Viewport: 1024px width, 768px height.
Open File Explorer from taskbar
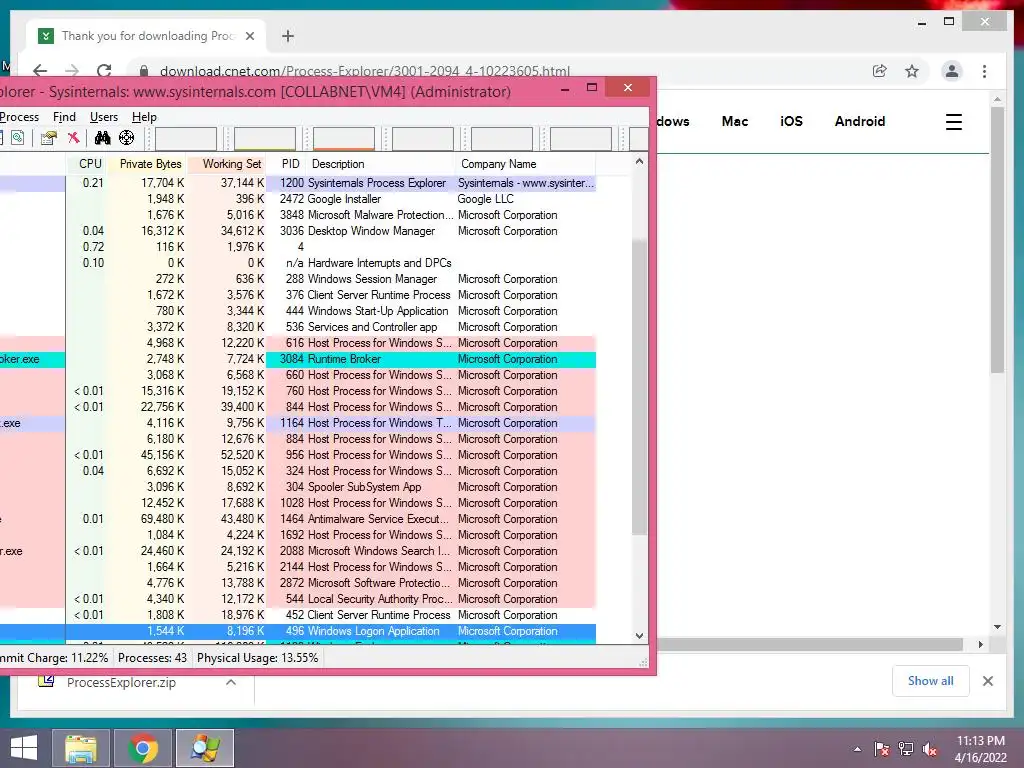81,748
